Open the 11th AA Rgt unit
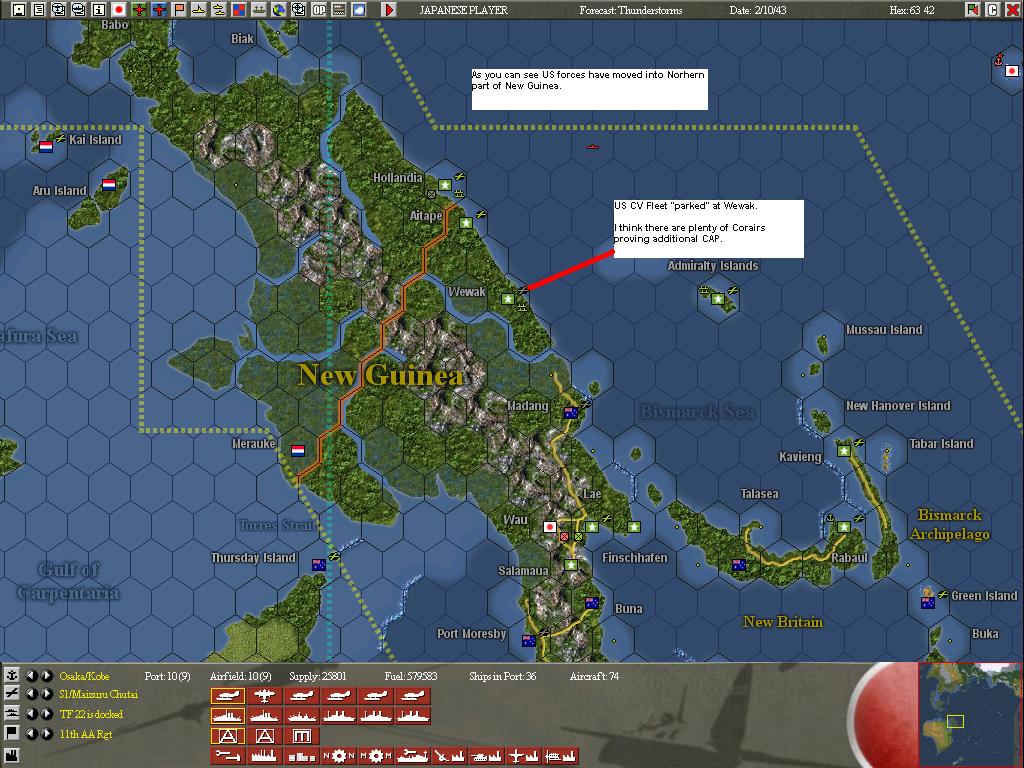1024x768 pixels. click(86, 735)
